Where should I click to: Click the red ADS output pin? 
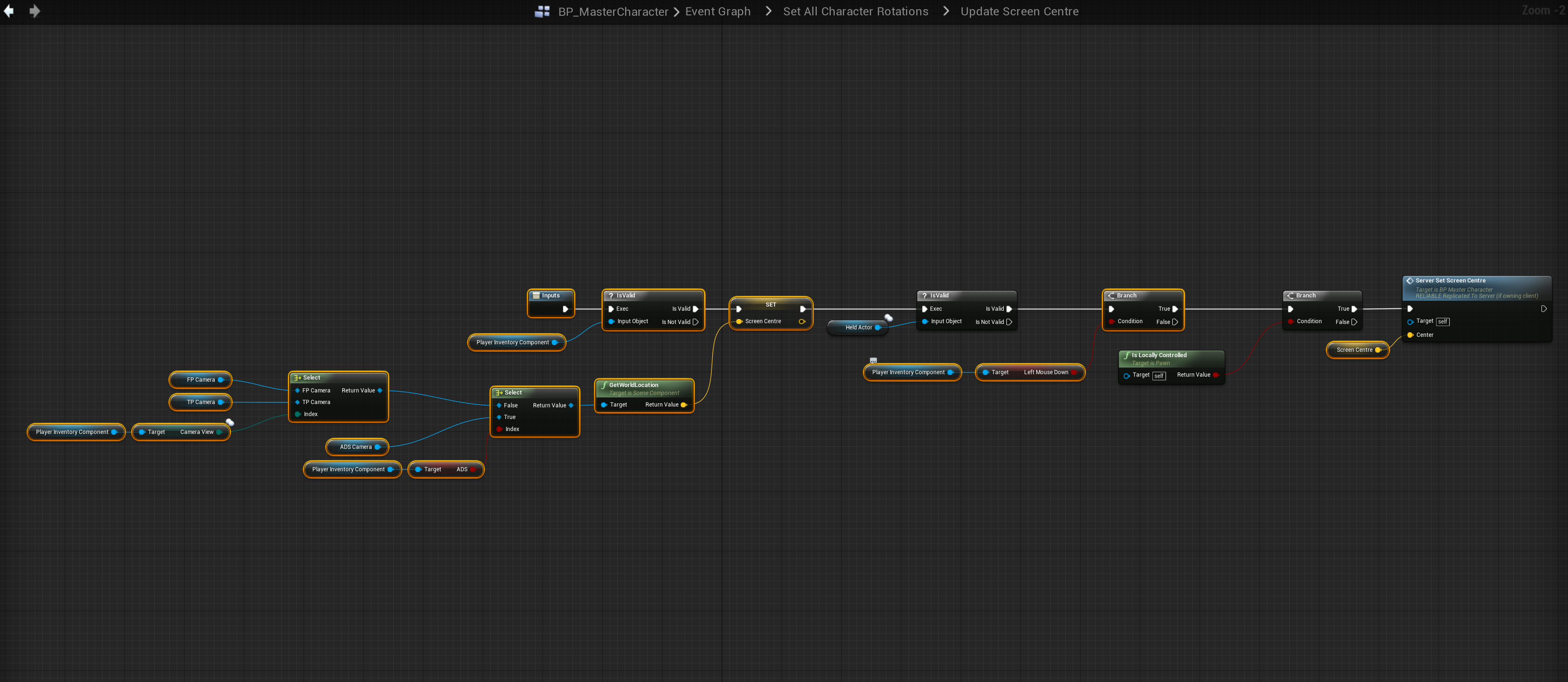point(473,470)
